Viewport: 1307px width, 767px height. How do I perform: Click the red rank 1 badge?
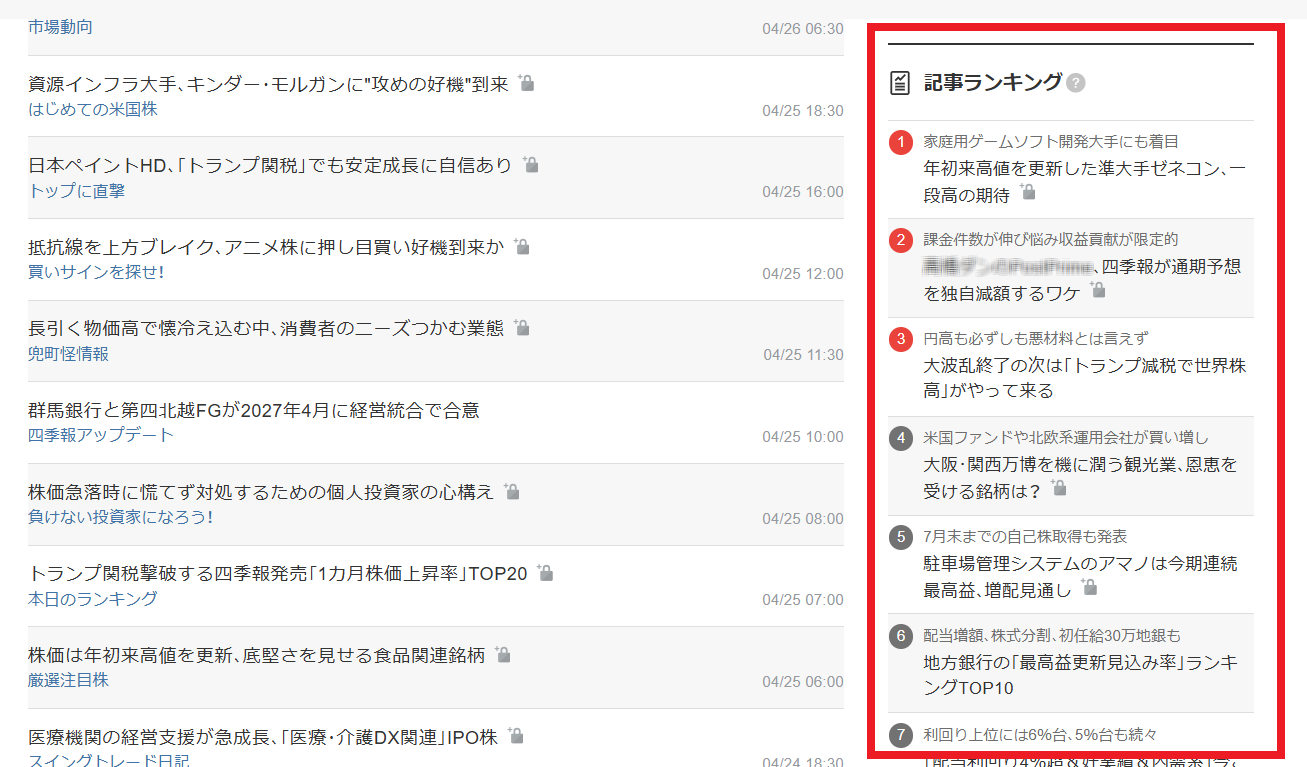click(x=901, y=142)
